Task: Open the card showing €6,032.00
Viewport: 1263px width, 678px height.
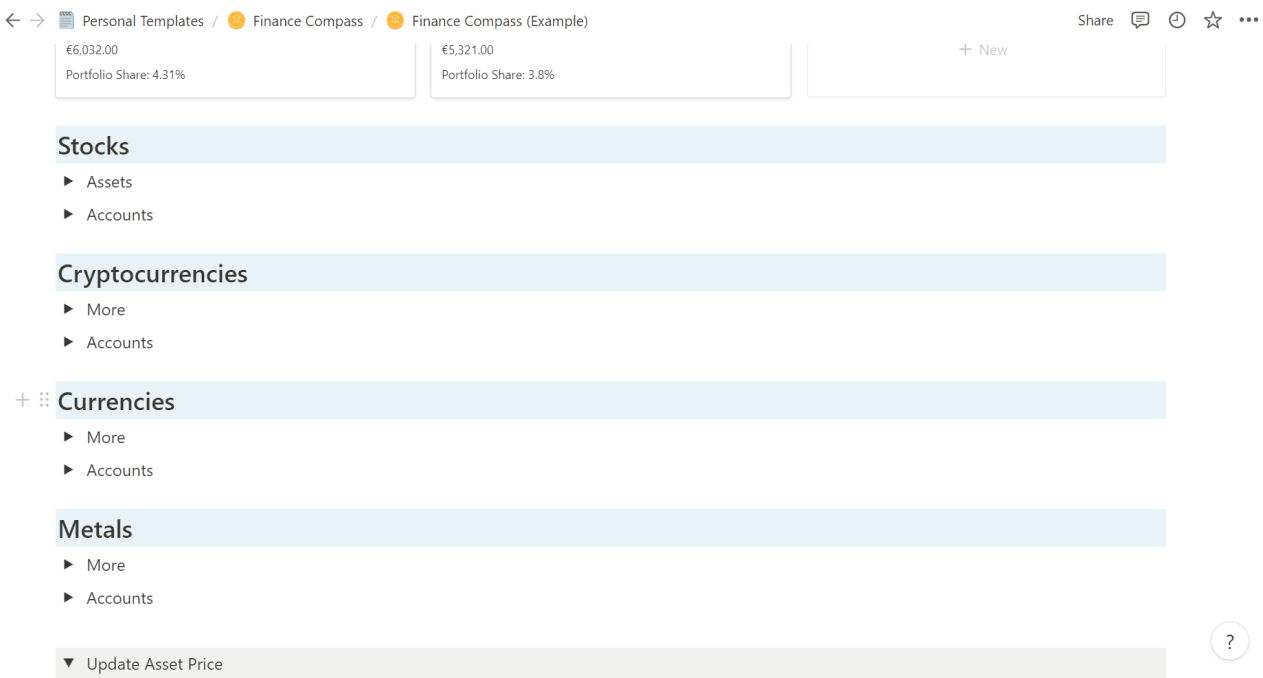Action: [235, 69]
